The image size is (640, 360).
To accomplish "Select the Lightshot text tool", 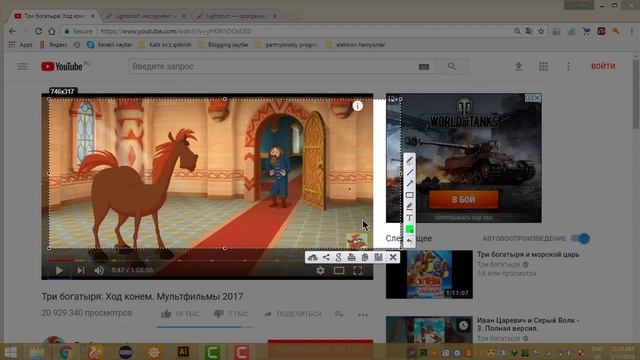I will [409, 218].
